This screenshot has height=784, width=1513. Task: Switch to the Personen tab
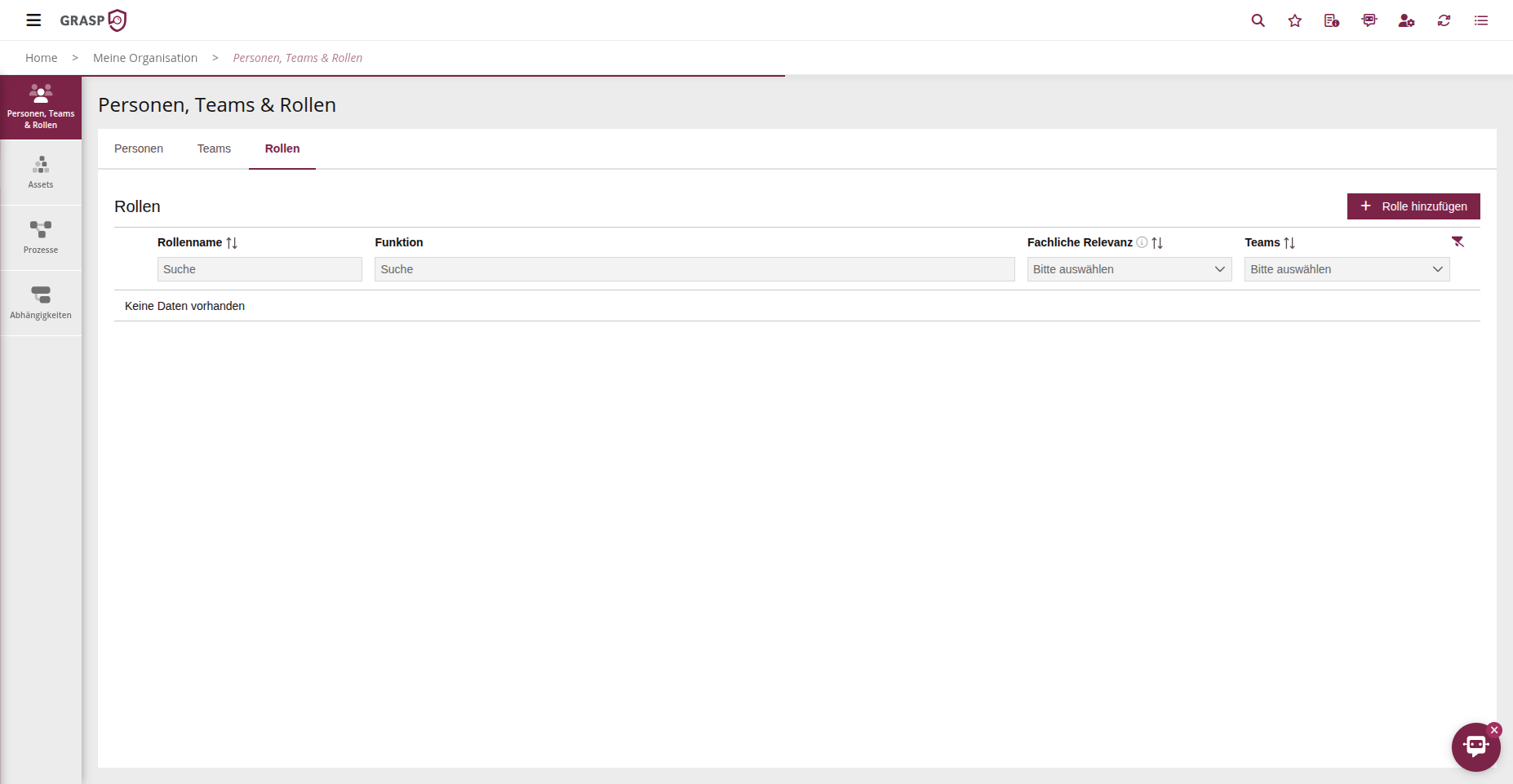pyautogui.click(x=139, y=148)
